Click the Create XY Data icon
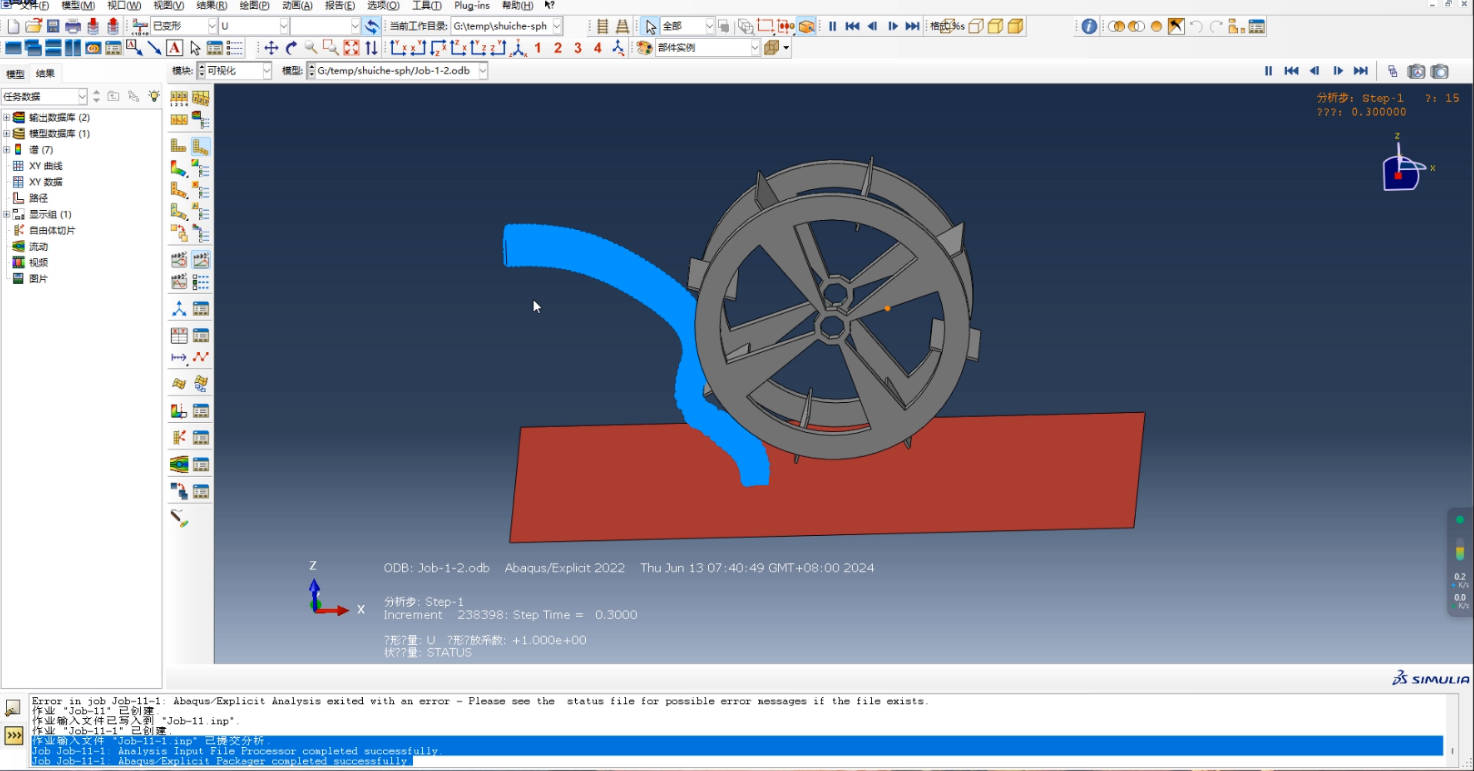The image size is (1474, 771). click(179, 335)
